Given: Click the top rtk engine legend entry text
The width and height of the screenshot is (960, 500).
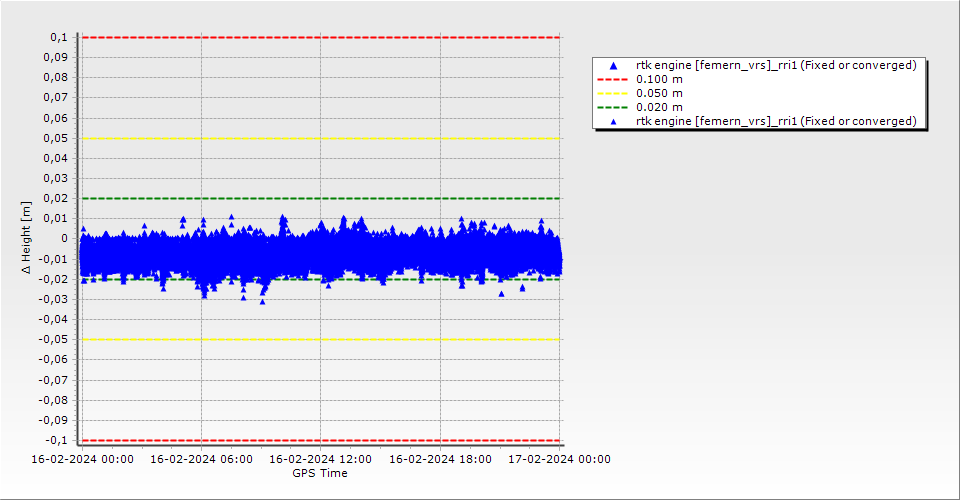Looking at the screenshot, I should pos(776,65).
